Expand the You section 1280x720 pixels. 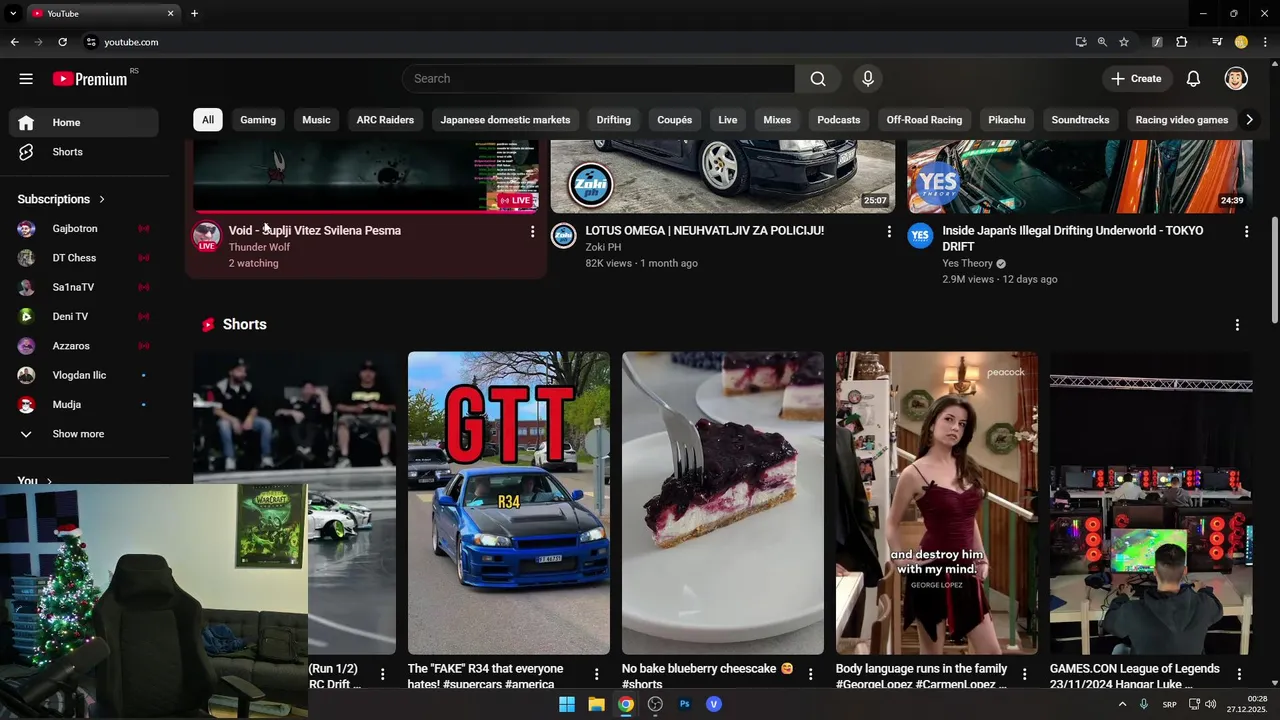pos(35,481)
